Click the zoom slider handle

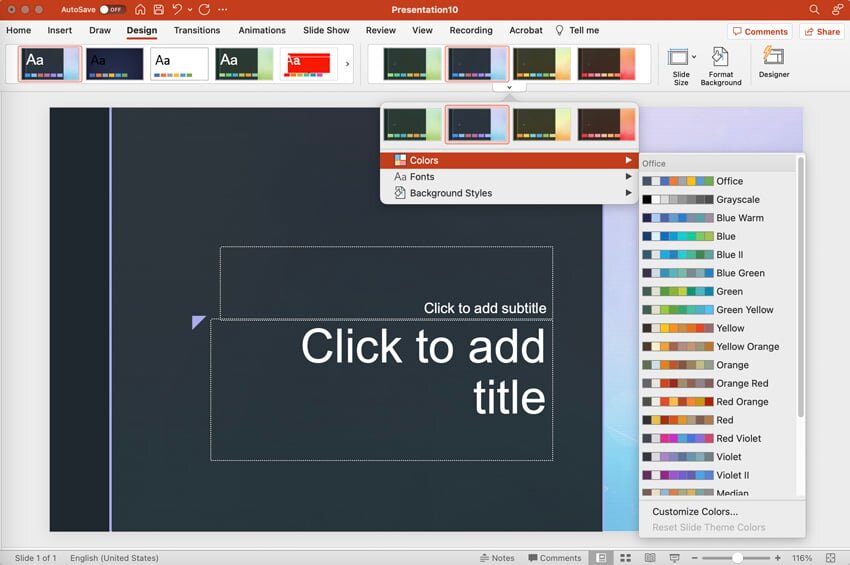point(736,557)
